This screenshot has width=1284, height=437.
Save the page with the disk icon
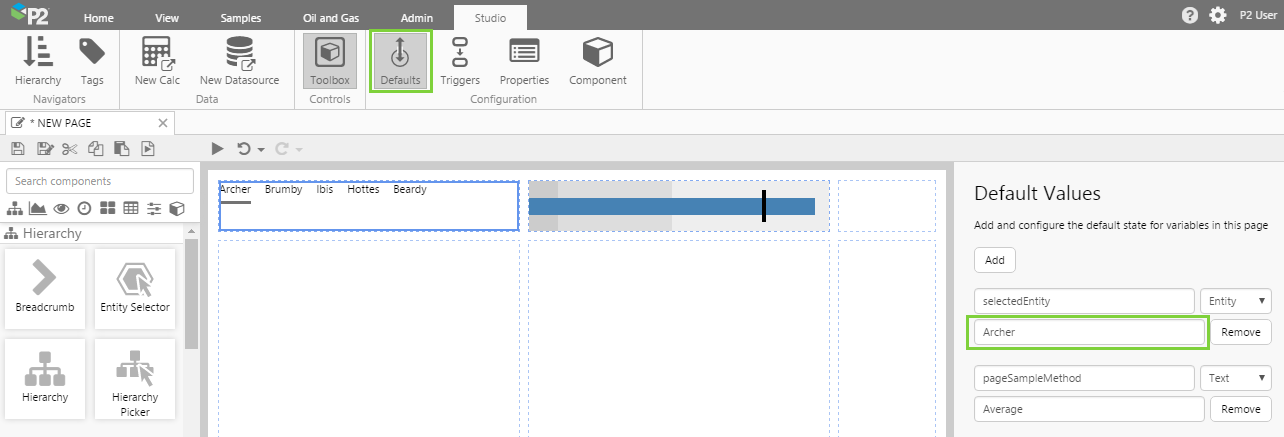point(17,149)
